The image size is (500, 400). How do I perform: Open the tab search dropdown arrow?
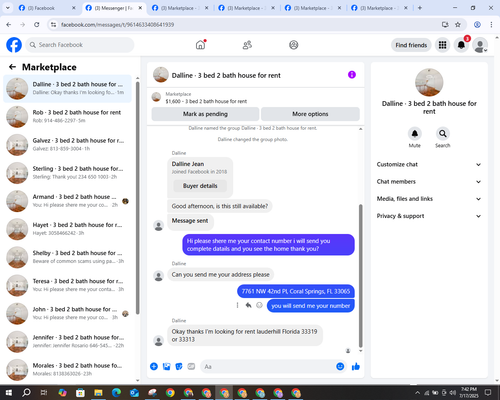[7, 8]
